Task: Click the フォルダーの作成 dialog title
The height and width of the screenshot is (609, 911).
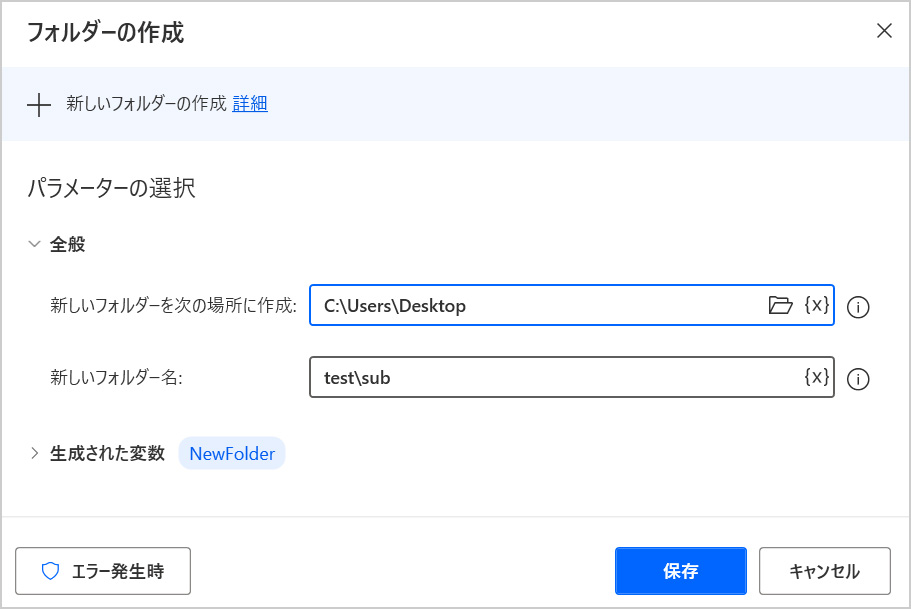Action: click(x=105, y=32)
